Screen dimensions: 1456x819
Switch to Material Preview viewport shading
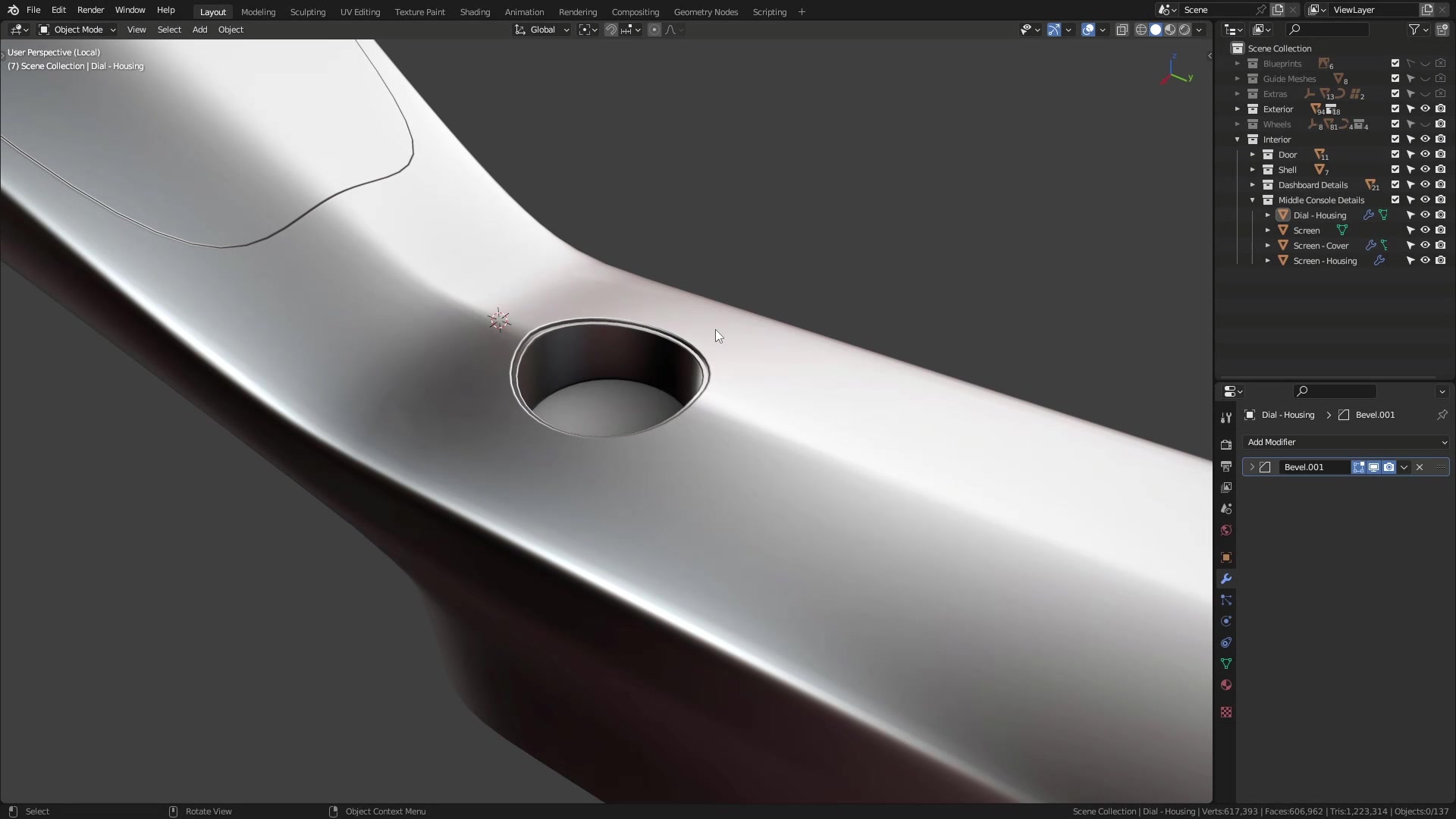tap(1170, 30)
